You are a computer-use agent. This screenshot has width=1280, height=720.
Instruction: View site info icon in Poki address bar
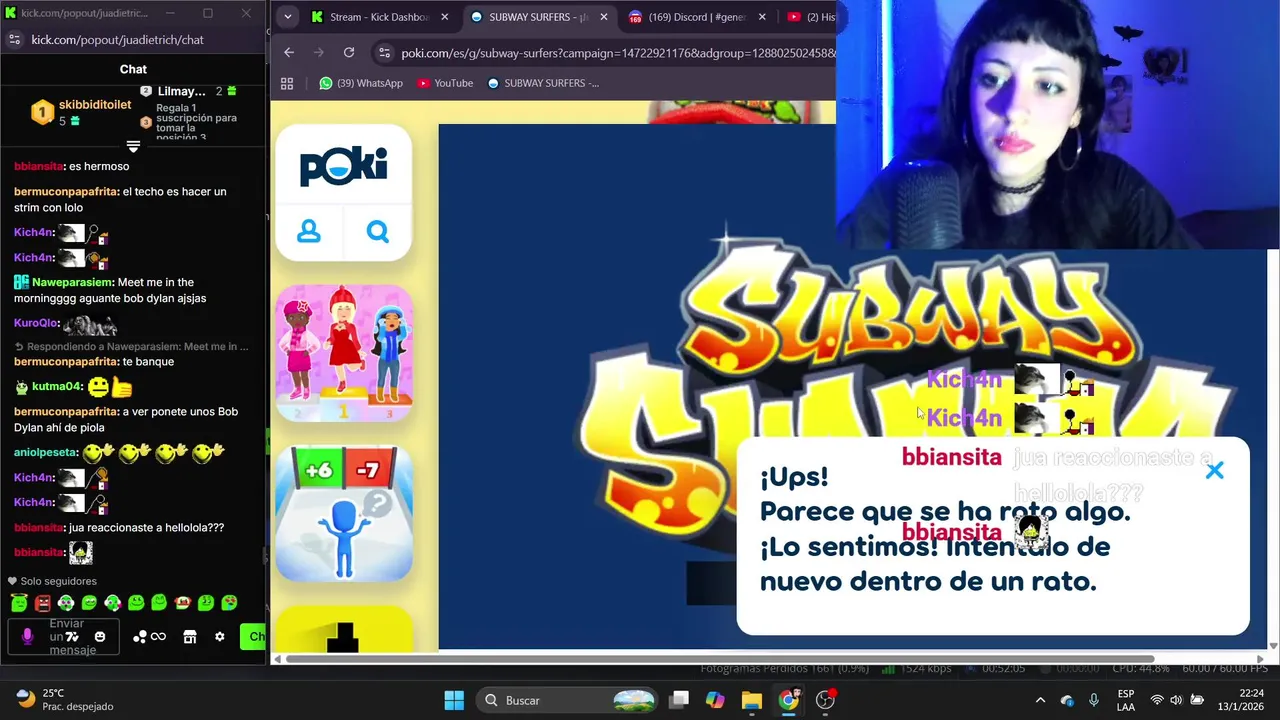[383, 53]
